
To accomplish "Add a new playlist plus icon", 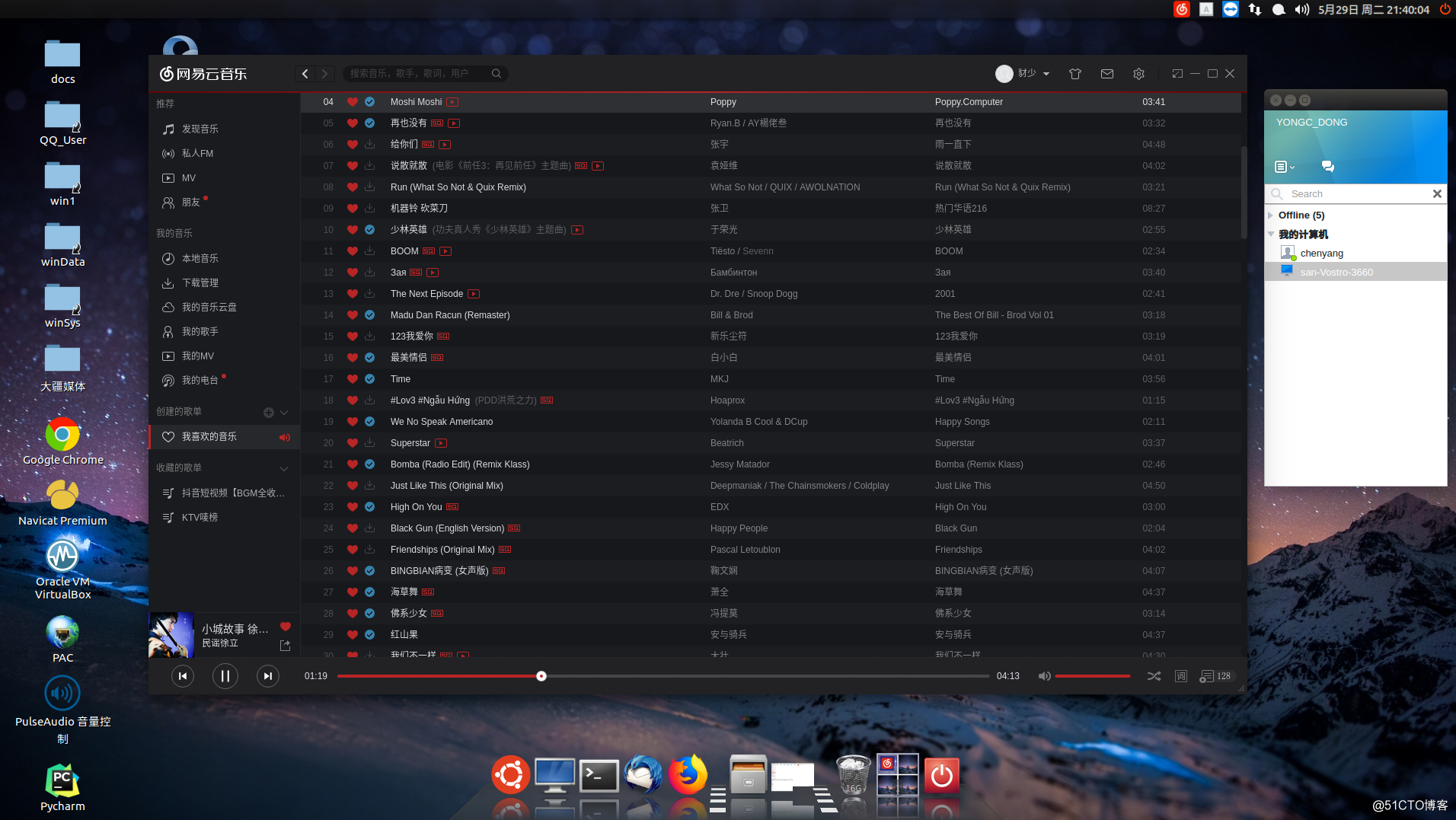I will click(x=268, y=413).
